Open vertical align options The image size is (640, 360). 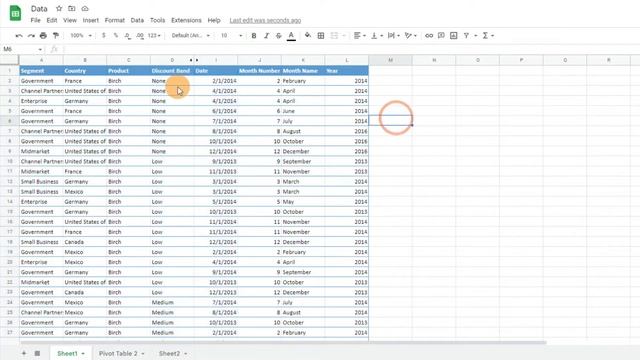376,36
